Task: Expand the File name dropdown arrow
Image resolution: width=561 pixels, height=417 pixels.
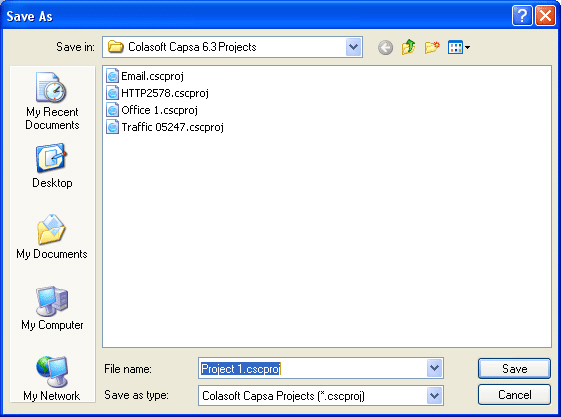Action: point(434,368)
